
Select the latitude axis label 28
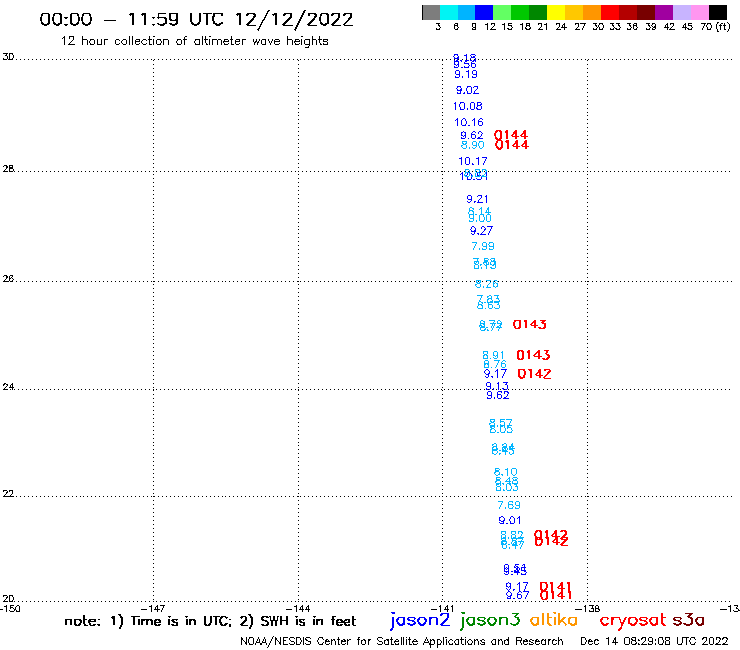coord(8,169)
